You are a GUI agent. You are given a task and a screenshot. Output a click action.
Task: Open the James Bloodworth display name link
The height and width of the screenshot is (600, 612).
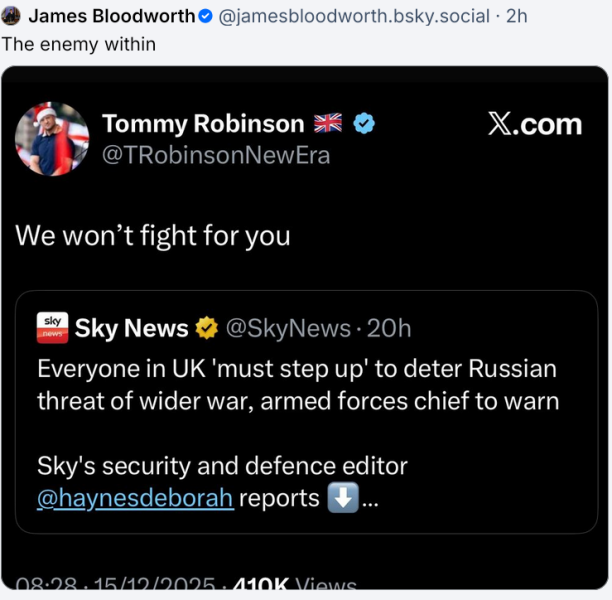110,16
